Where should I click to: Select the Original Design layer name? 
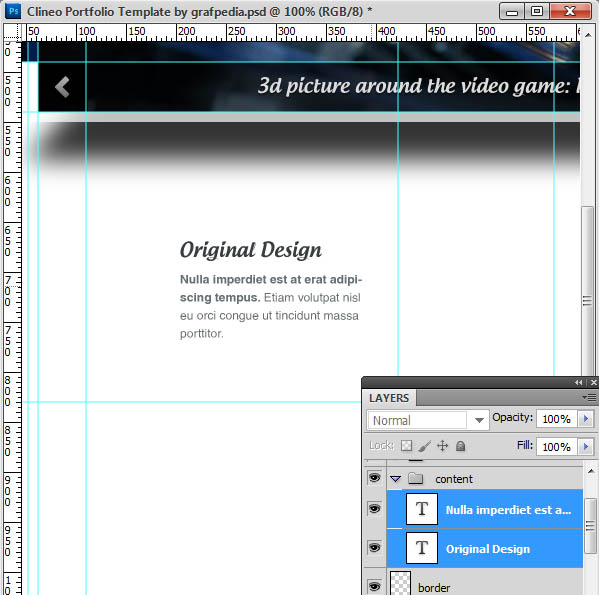488,549
